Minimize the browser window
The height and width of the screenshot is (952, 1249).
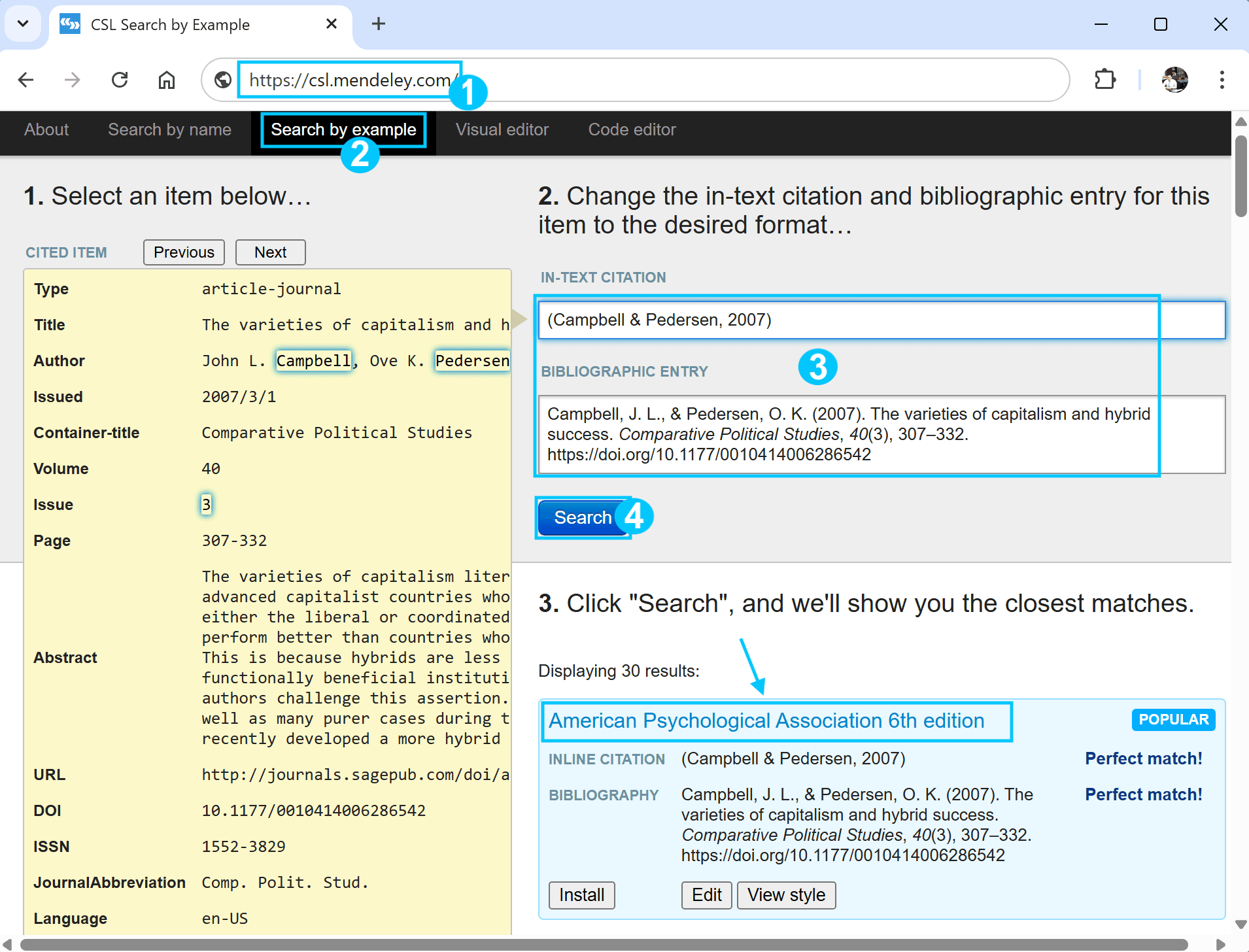pyautogui.click(x=1101, y=24)
